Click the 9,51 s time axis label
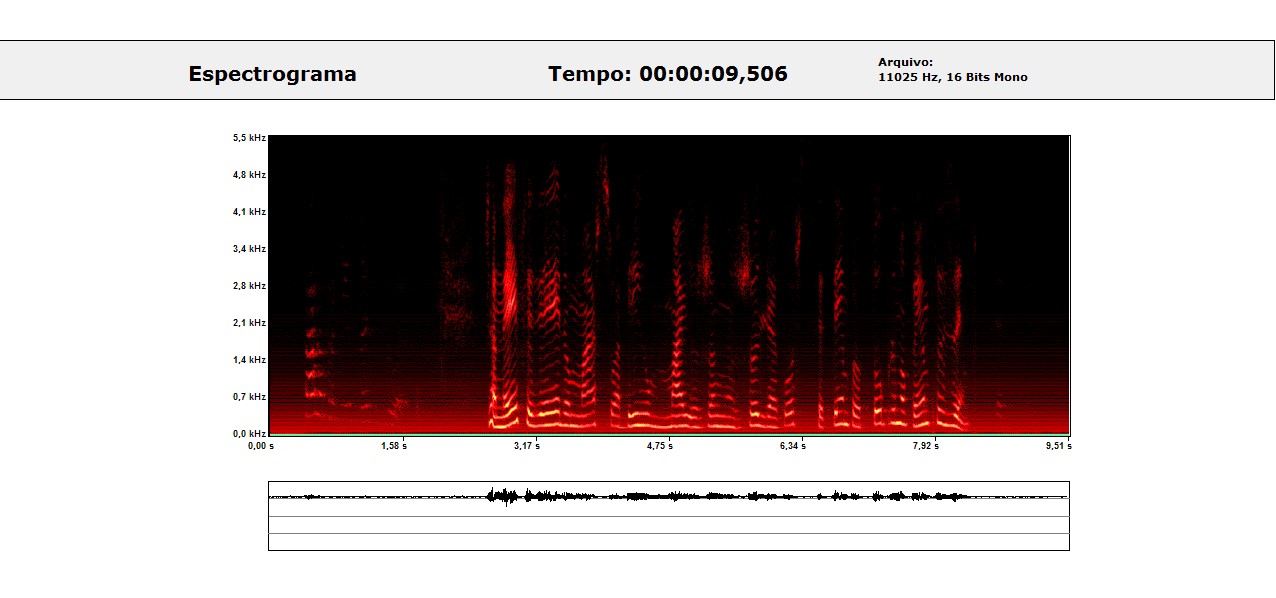This screenshot has width=1276, height=598. 1059,446
